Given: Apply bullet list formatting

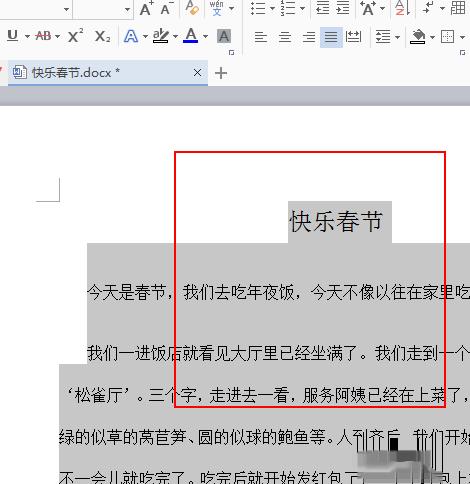Looking at the screenshot, I should tap(258, 8).
